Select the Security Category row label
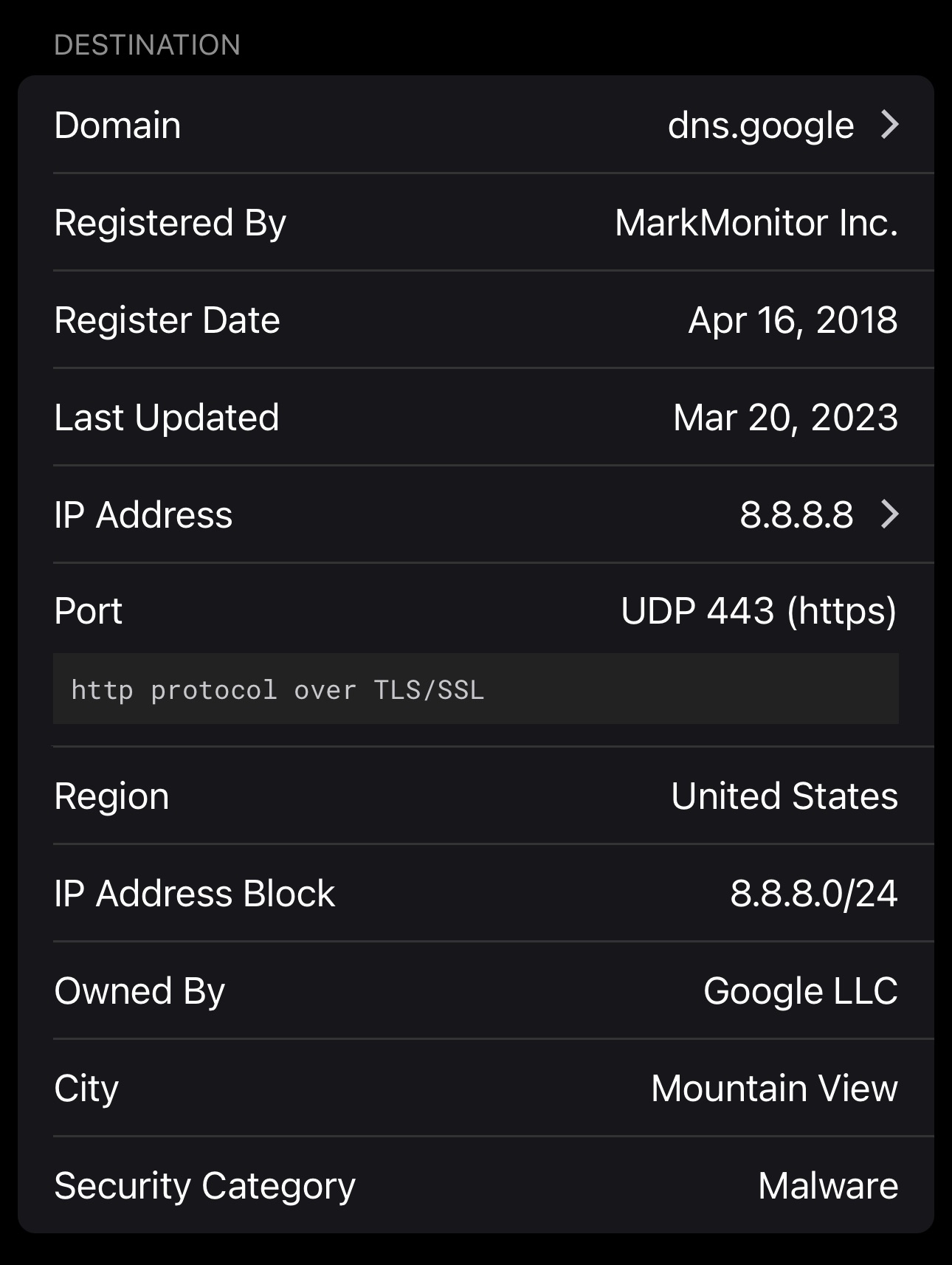The image size is (952, 1265). [204, 1186]
